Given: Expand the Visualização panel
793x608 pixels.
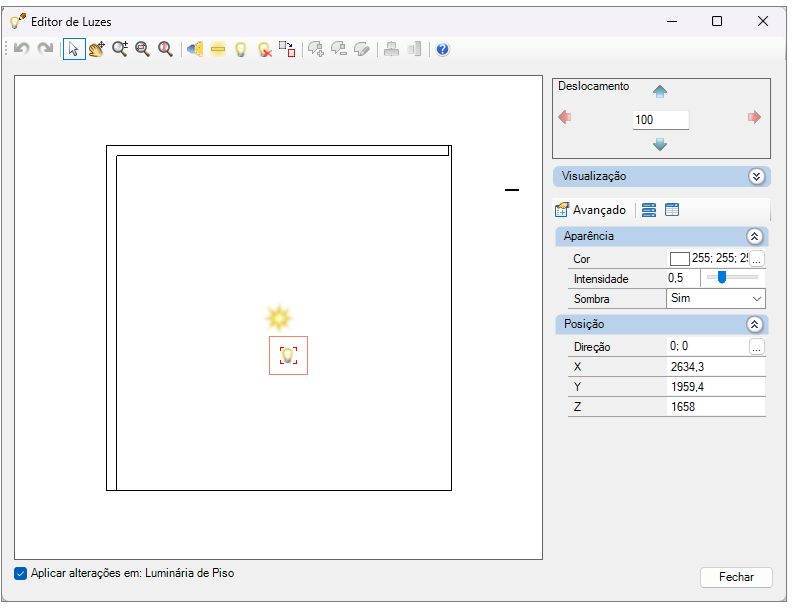Looking at the screenshot, I should point(757,177).
